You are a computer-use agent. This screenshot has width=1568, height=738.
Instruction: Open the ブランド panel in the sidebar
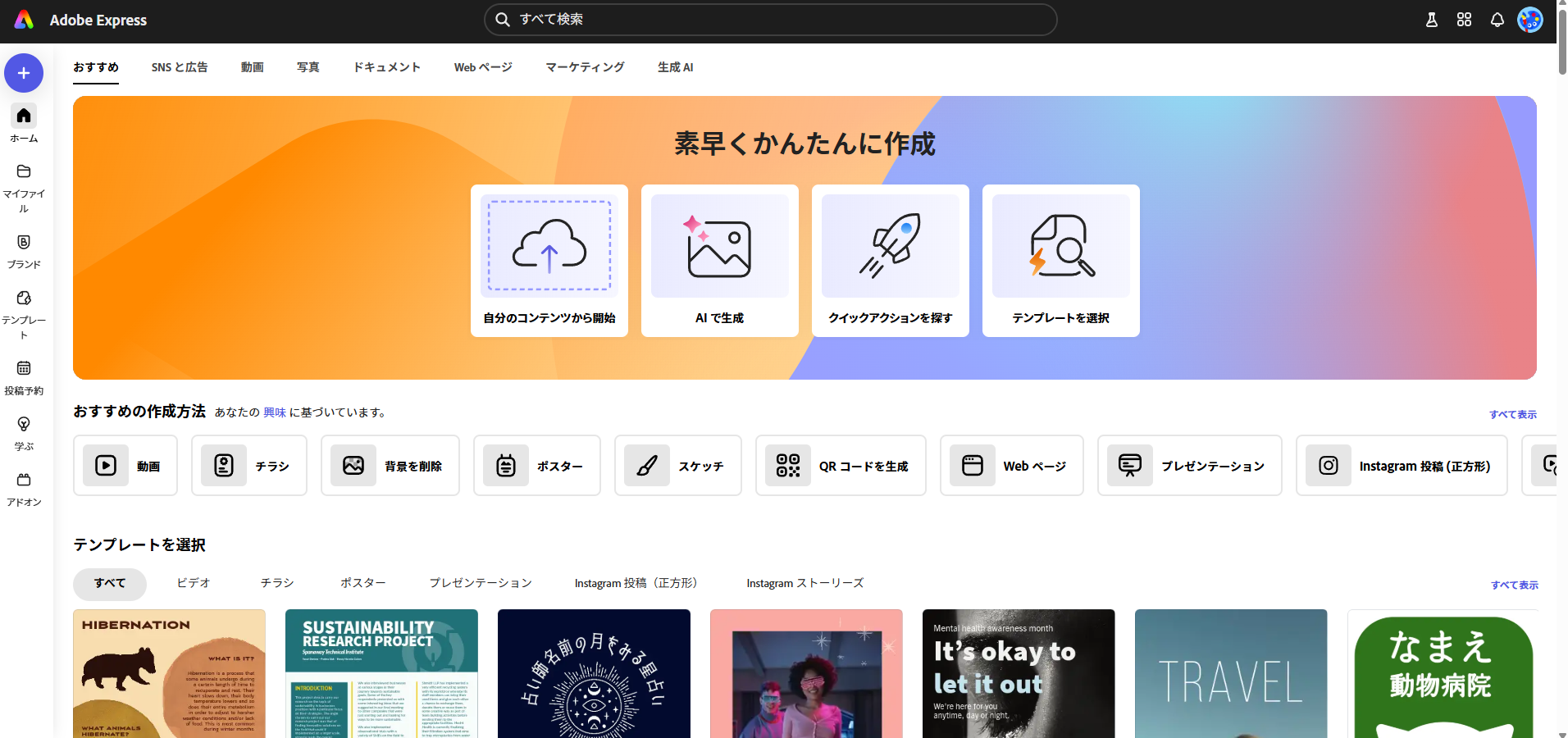point(23,250)
